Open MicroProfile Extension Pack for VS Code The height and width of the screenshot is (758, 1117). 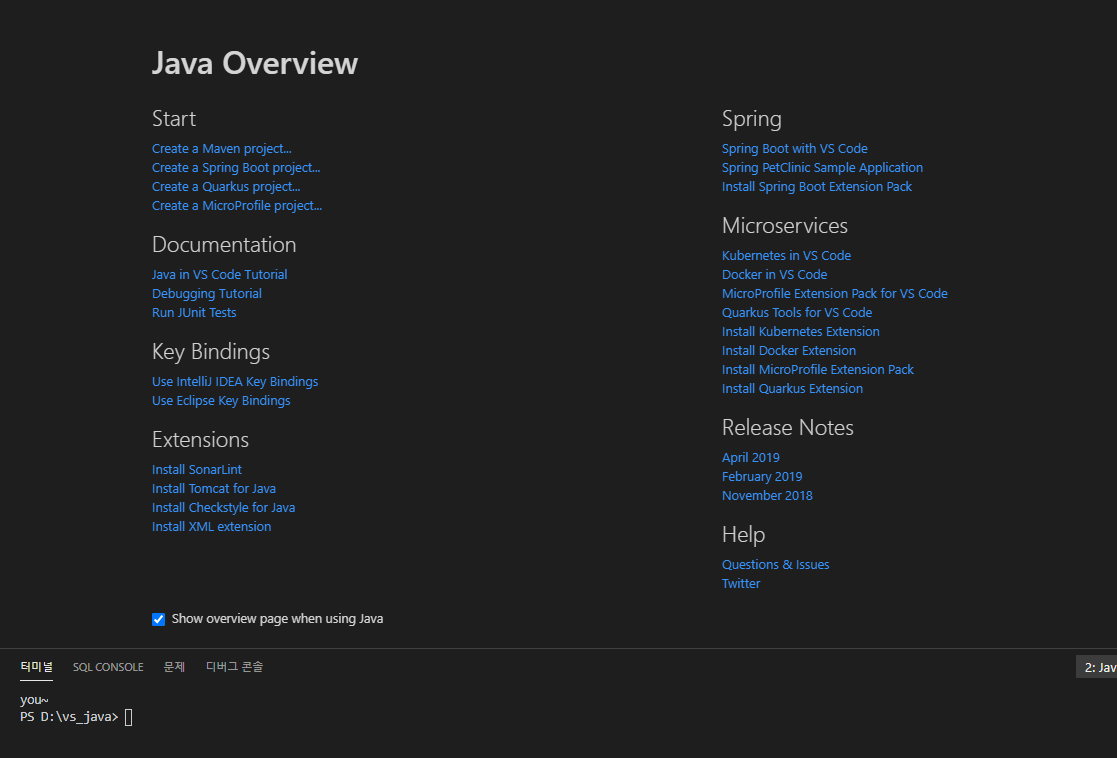coord(834,294)
